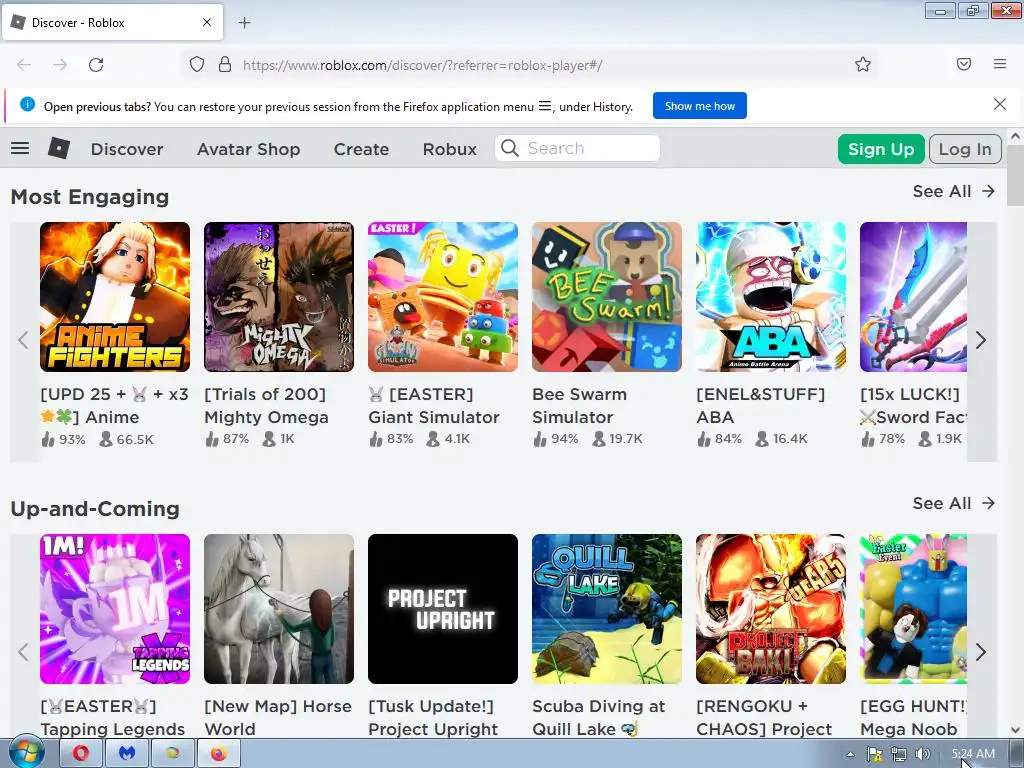Click the '[Trials of 200] Mighty Omega' title
Viewport: 1024px width, 768px height.
click(266, 406)
